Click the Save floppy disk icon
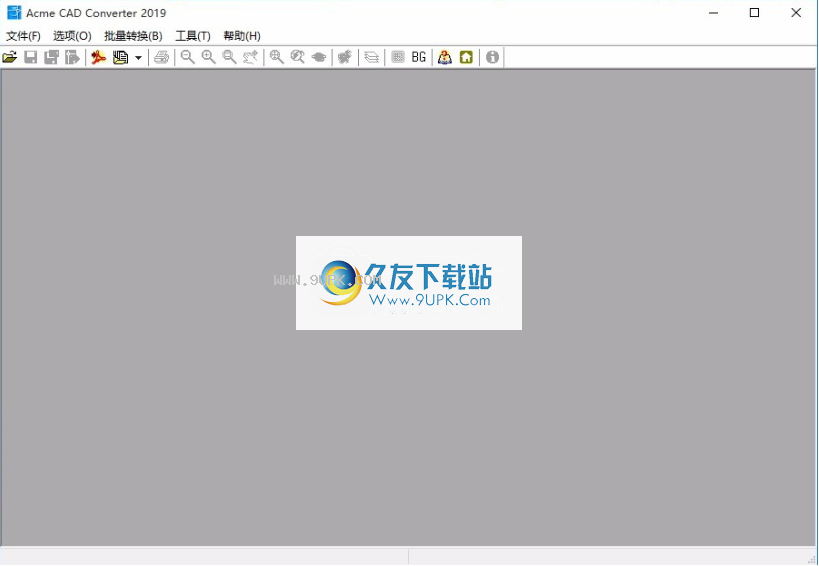 [31, 57]
